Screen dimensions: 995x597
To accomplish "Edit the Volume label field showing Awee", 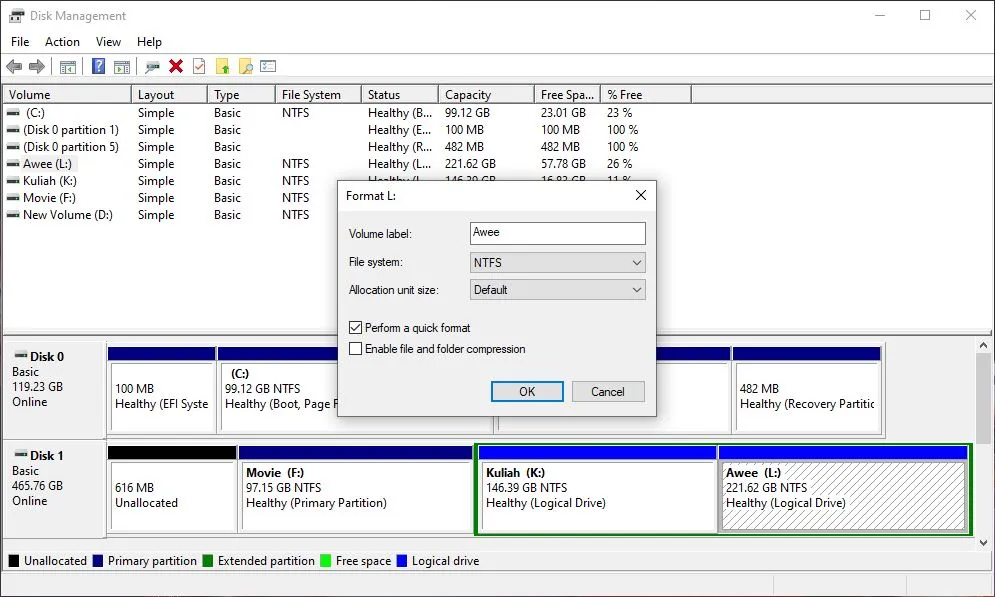I will click(557, 233).
